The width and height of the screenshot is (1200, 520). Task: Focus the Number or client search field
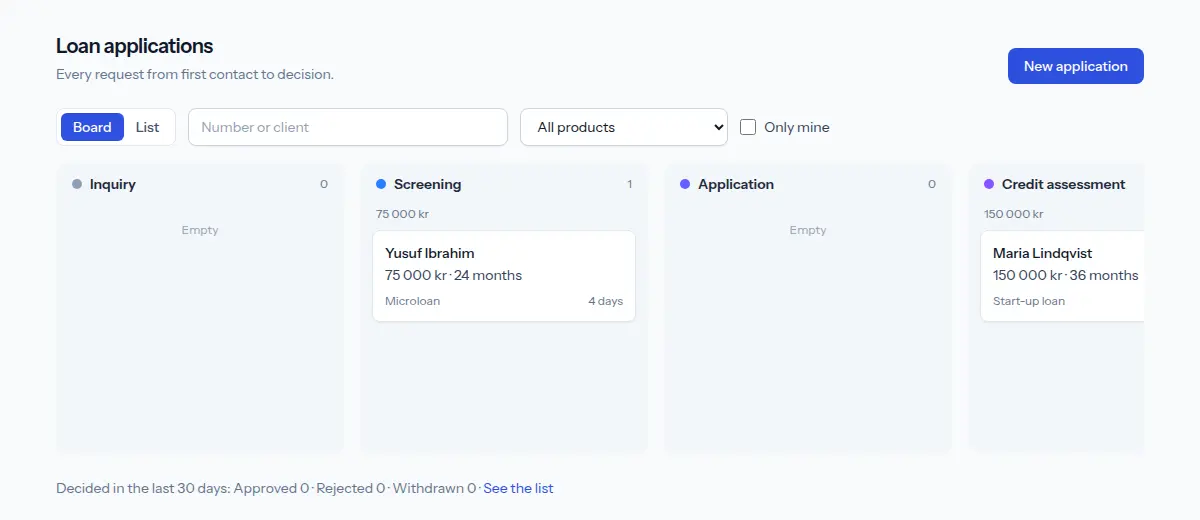click(x=348, y=127)
